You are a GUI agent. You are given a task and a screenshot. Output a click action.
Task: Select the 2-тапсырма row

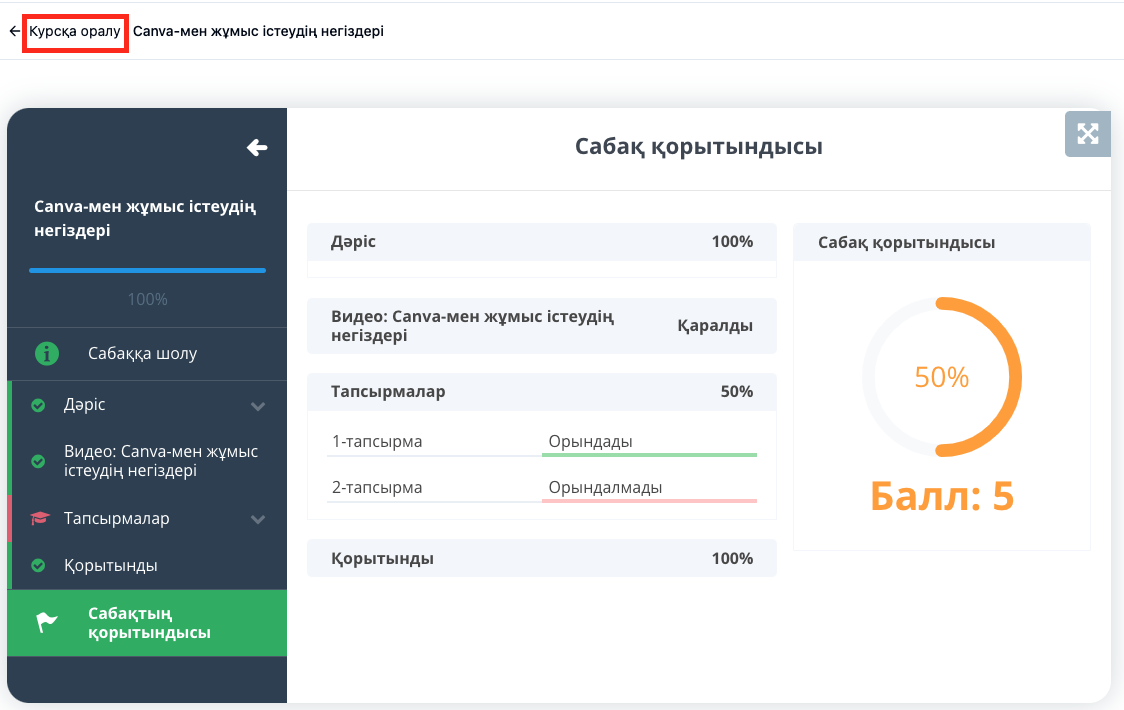coord(542,488)
